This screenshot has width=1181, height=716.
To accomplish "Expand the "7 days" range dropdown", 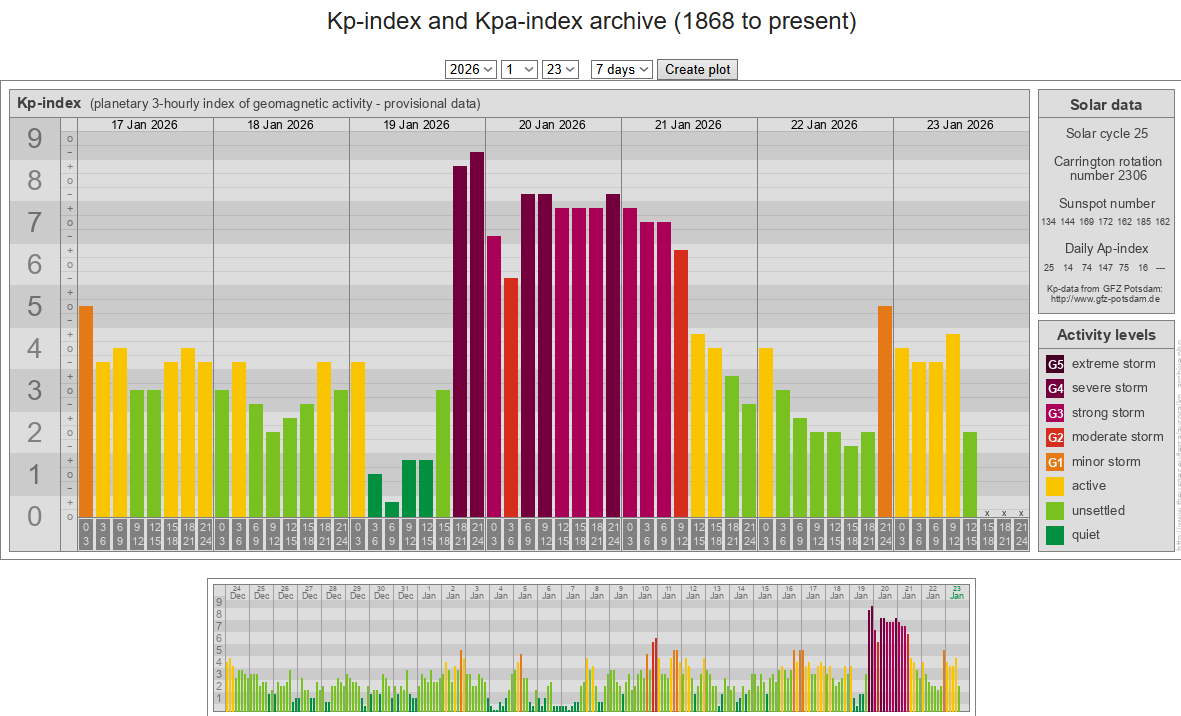I will point(621,69).
